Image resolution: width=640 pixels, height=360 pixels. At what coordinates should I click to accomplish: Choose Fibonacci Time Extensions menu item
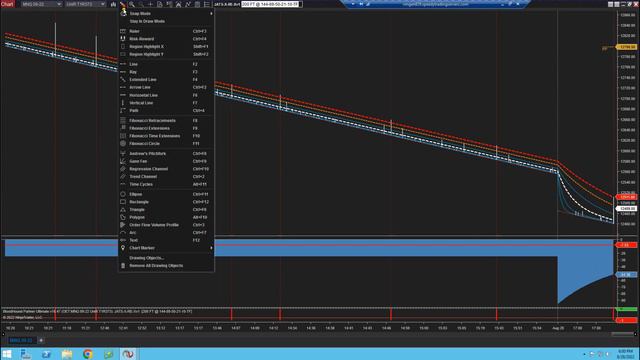[166, 136]
